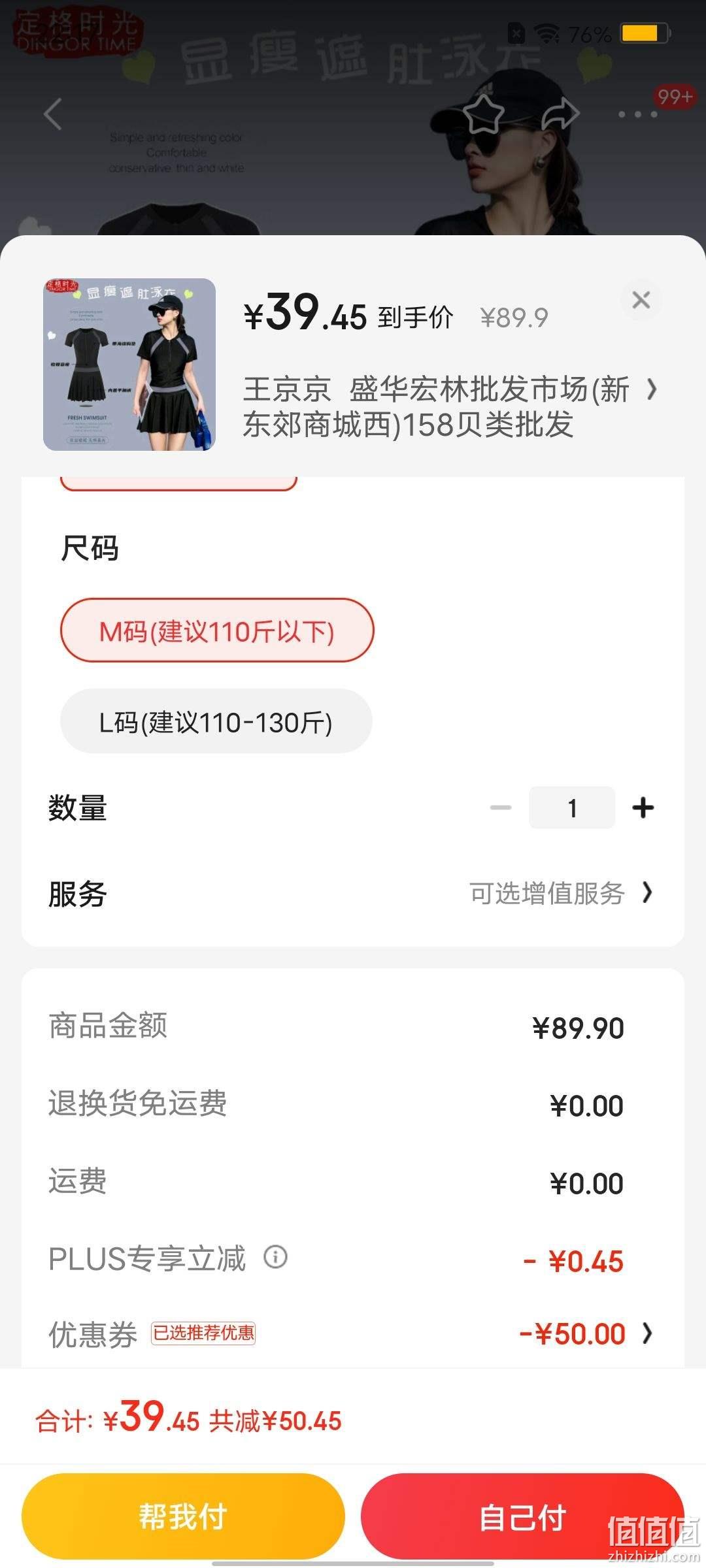Tap the back arrow icon

pos(54,114)
